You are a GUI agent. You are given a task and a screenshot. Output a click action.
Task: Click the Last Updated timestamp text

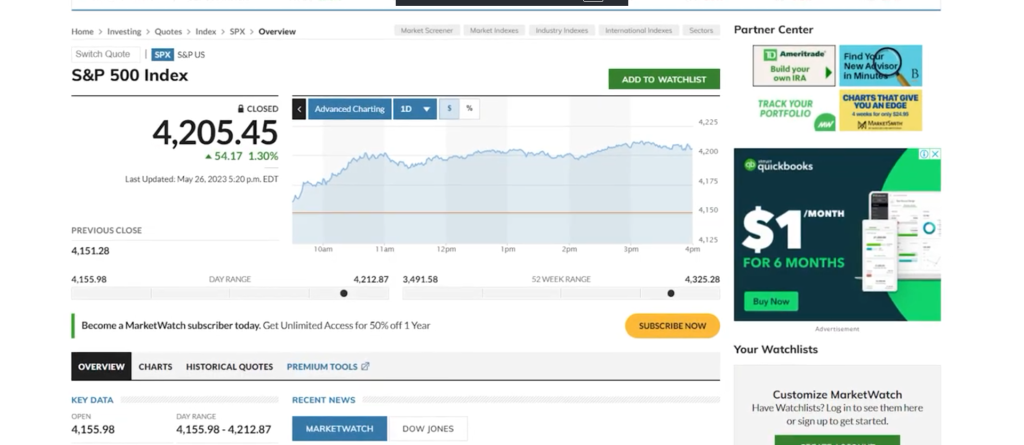(202, 179)
